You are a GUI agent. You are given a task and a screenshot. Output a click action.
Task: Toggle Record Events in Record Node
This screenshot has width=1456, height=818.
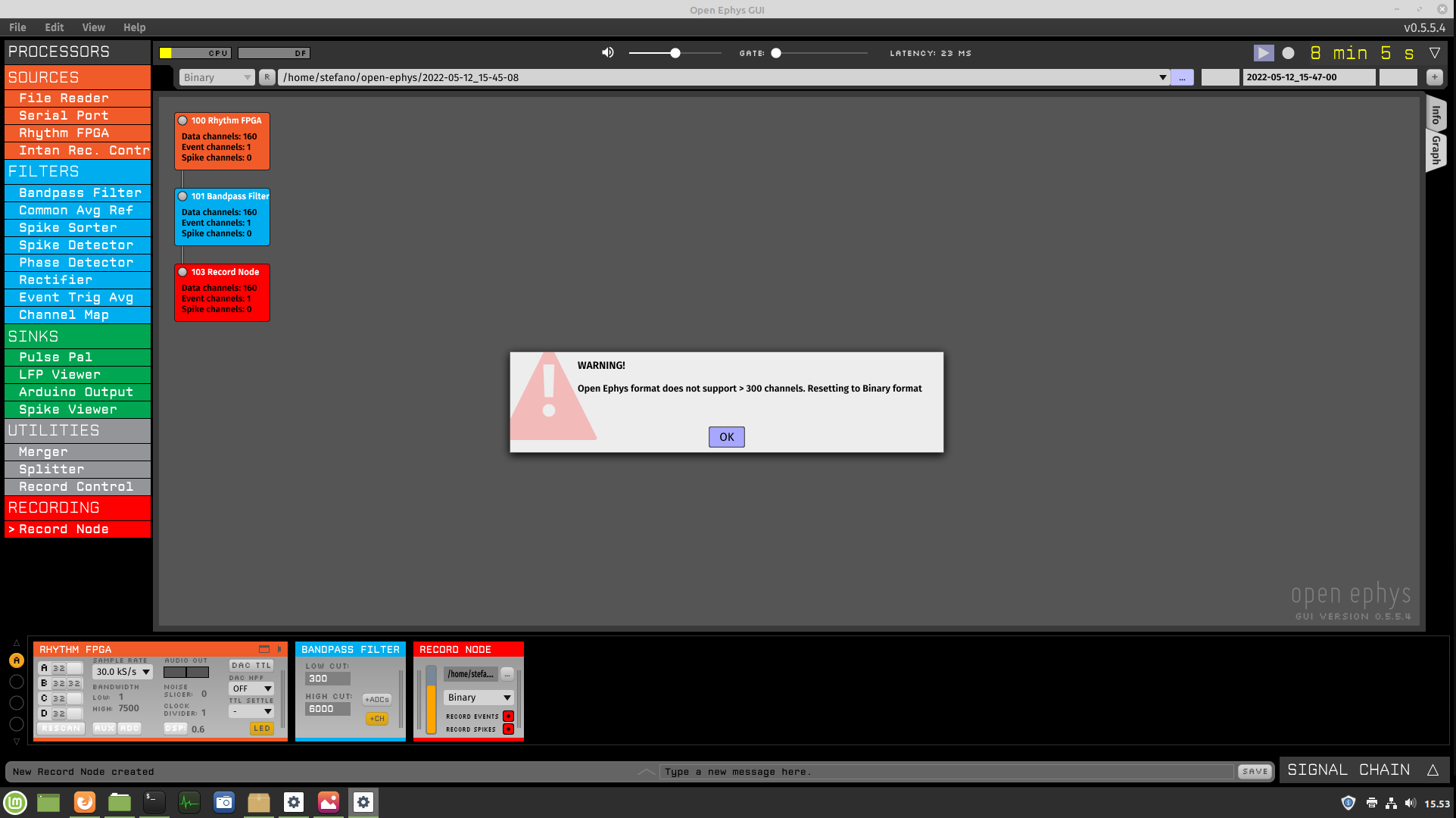(x=508, y=716)
